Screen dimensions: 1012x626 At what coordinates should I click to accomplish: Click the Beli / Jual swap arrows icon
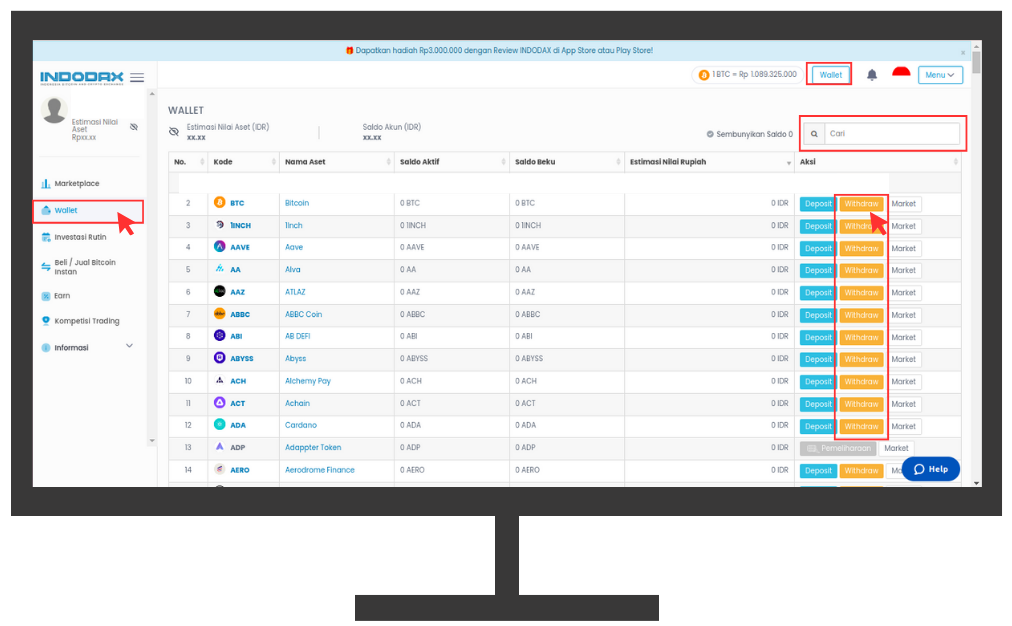point(46,267)
